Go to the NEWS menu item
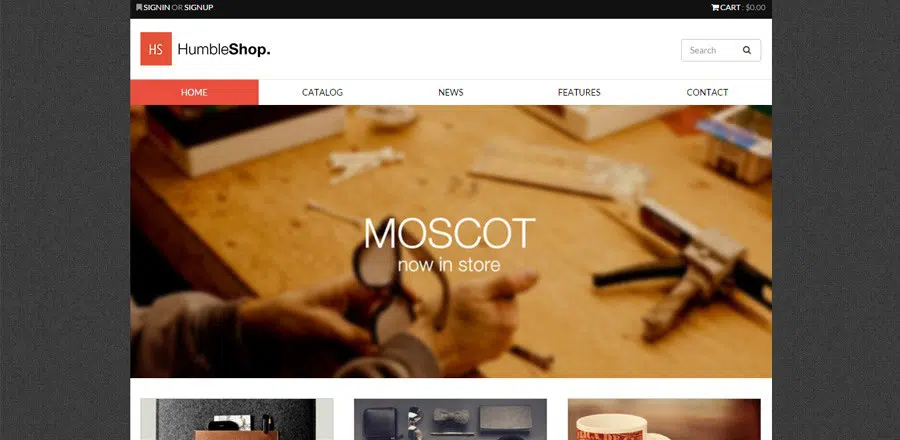Viewport: 900px width, 440px height. pyautogui.click(x=451, y=92)
